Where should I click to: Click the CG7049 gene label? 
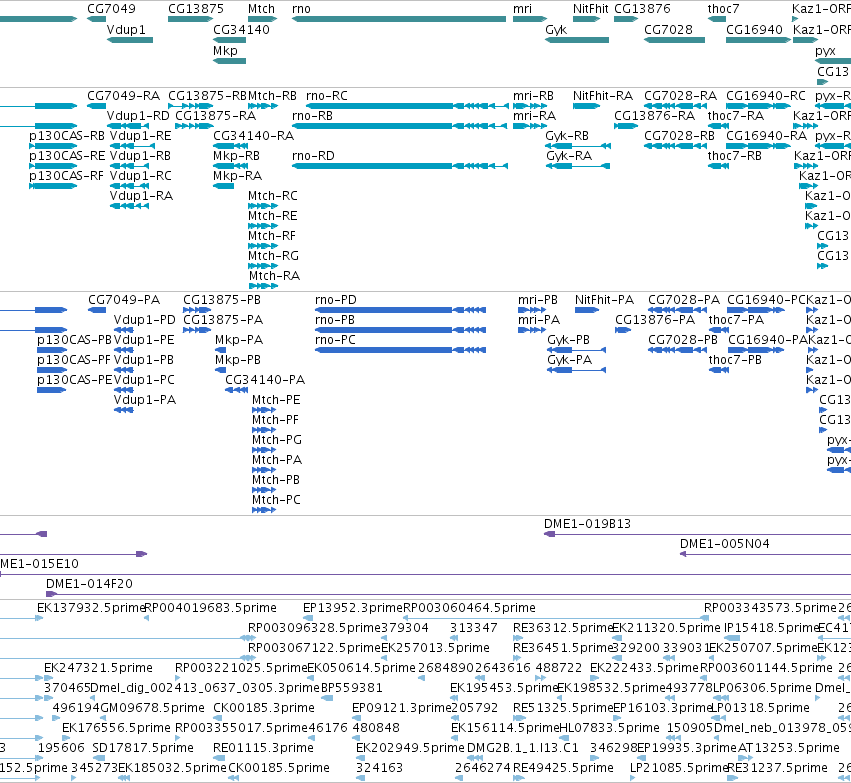(111, 9)
